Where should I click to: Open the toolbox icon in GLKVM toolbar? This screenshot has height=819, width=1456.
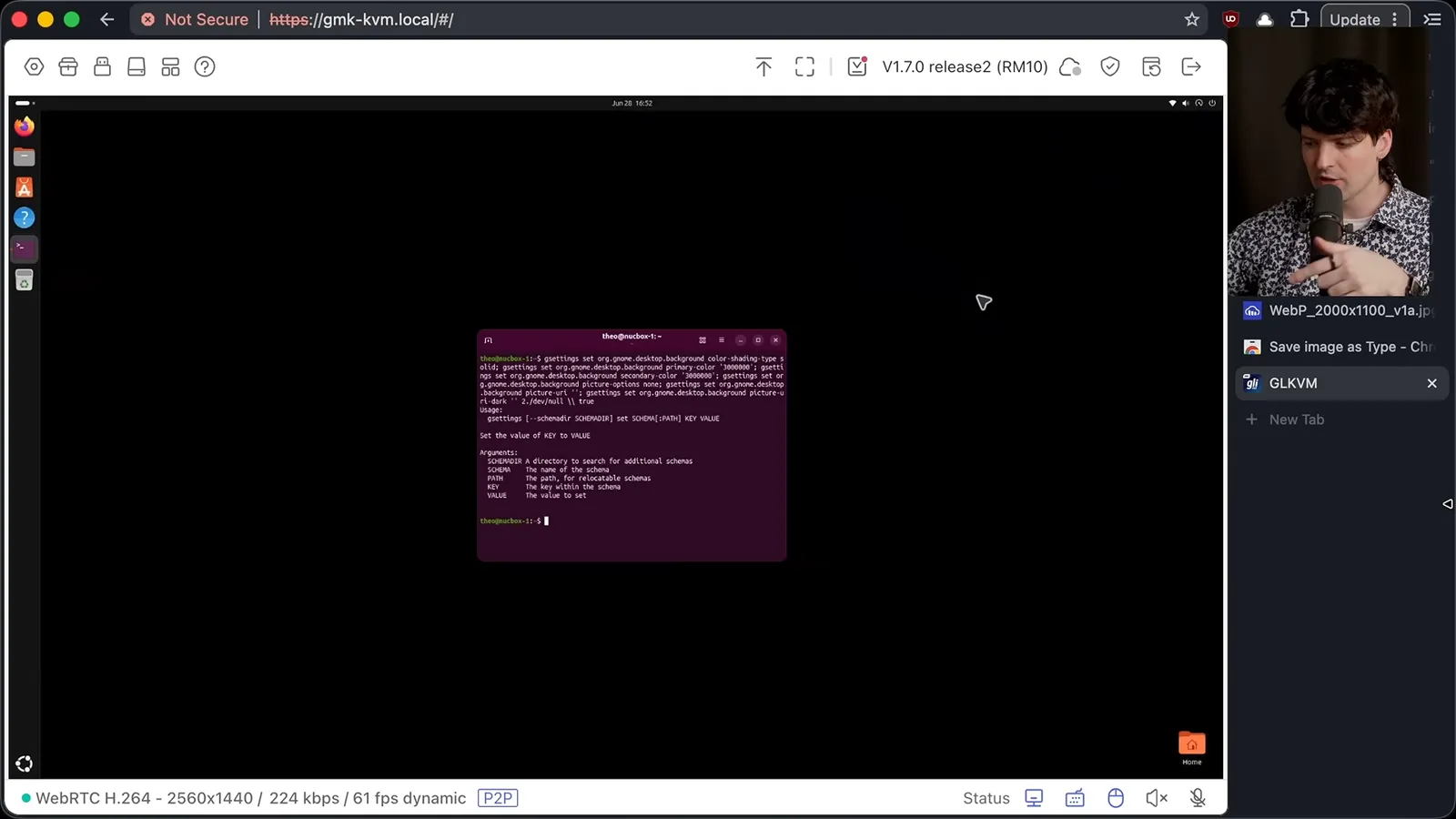[68, 66]
